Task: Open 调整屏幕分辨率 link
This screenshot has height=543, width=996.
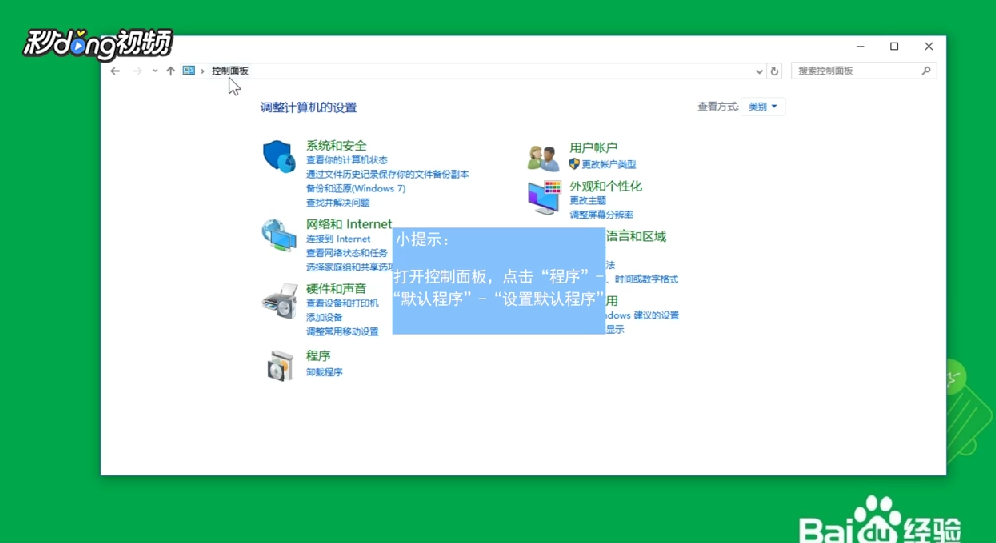Action: [x=601, y=215]
